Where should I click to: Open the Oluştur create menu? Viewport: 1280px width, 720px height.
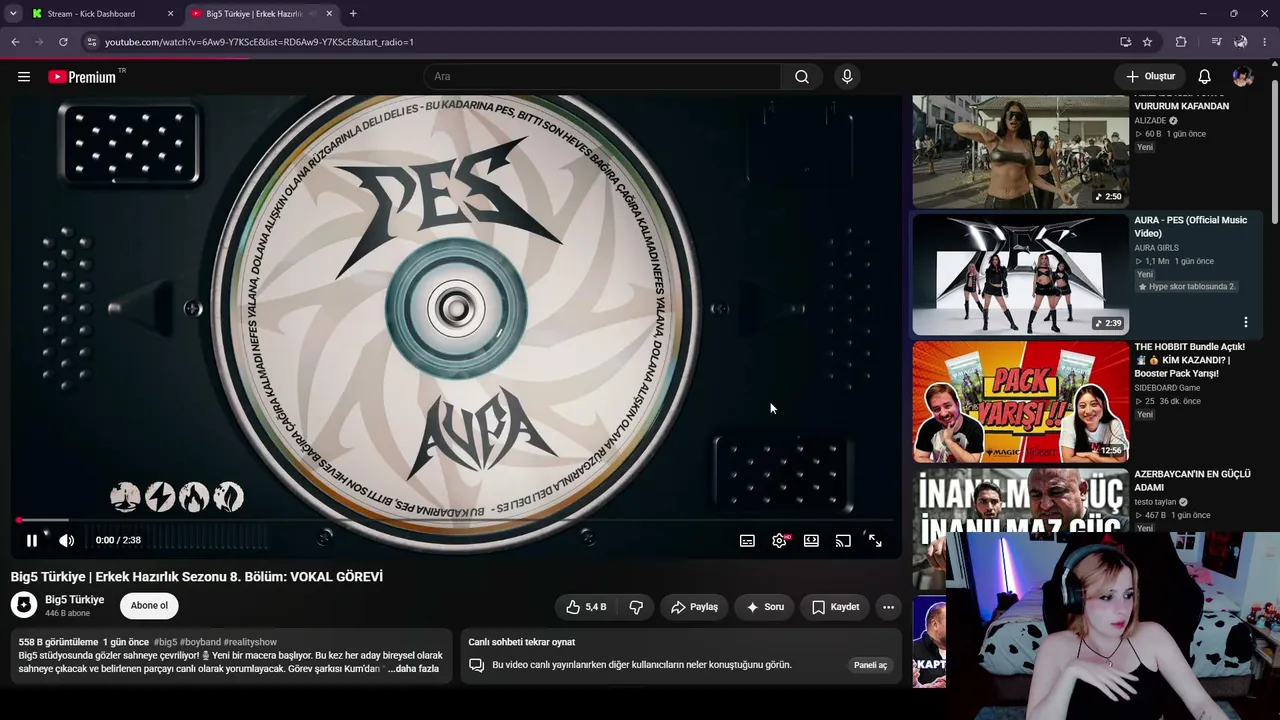point(1150,77)
